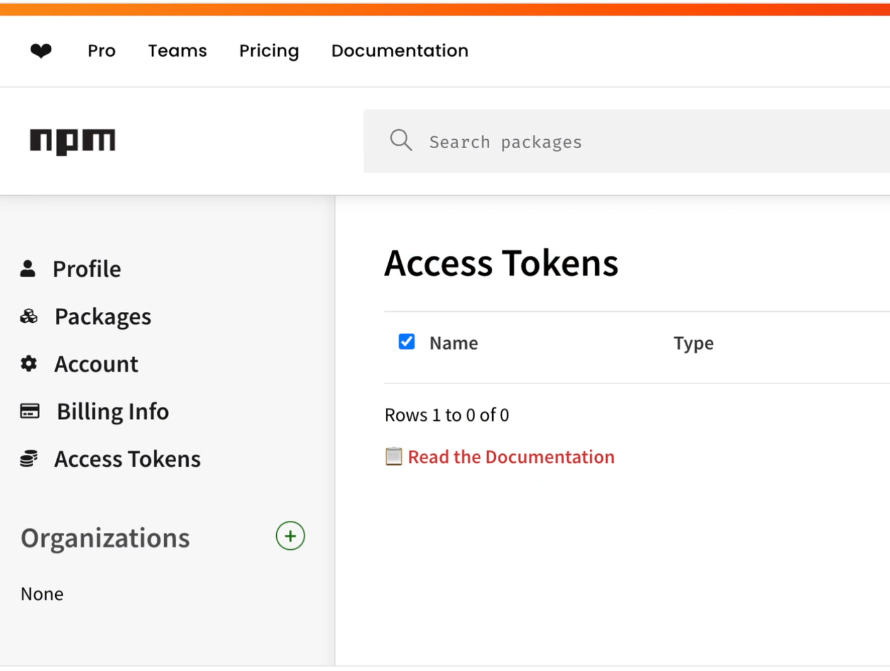Click the person icon next to Profile

27,268
